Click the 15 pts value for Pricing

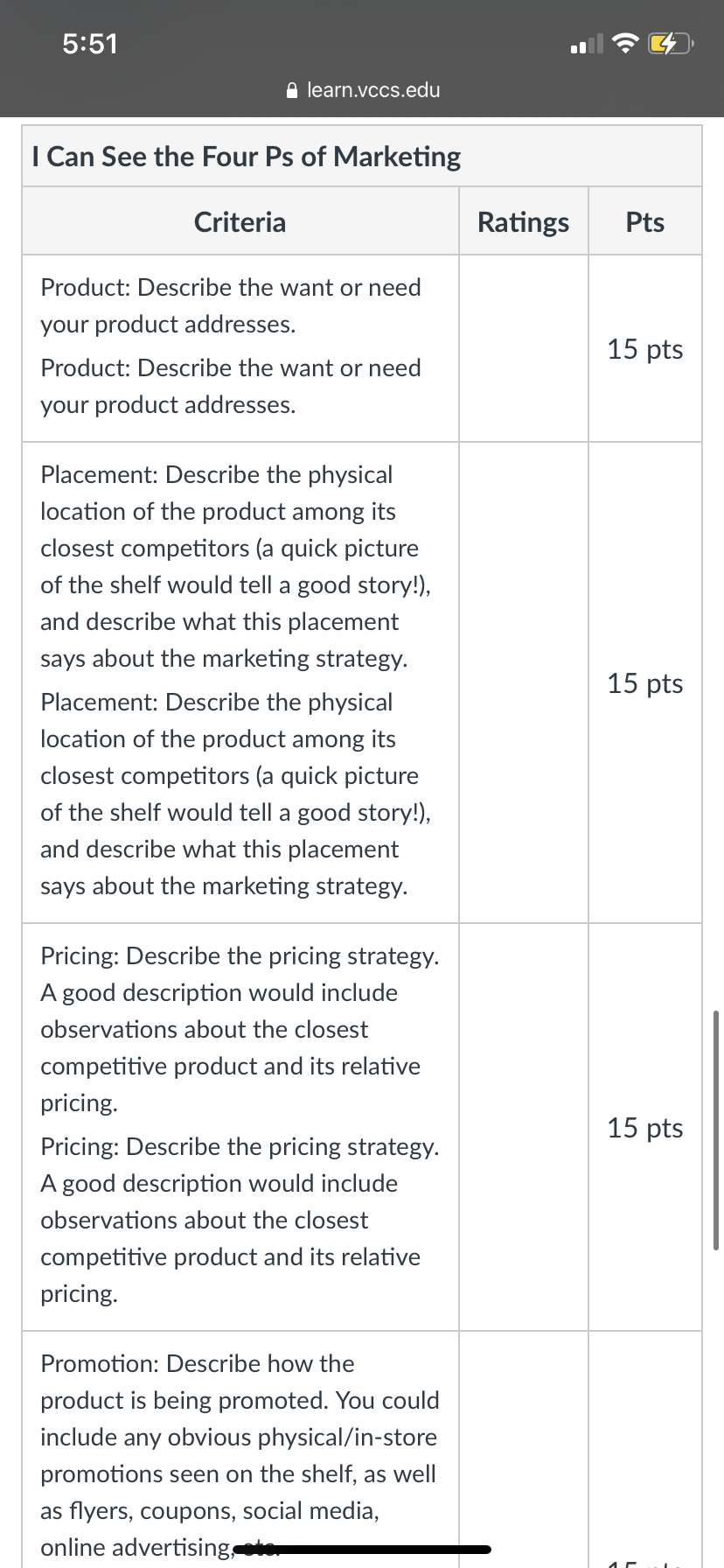[x=645, y=1128]
